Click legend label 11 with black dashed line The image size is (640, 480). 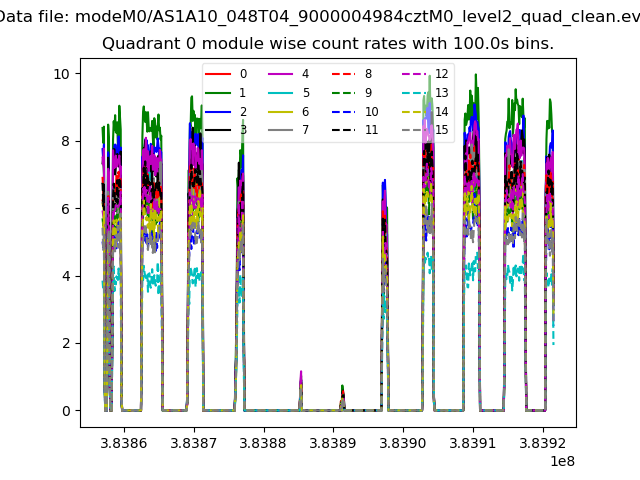click(371, 130)
